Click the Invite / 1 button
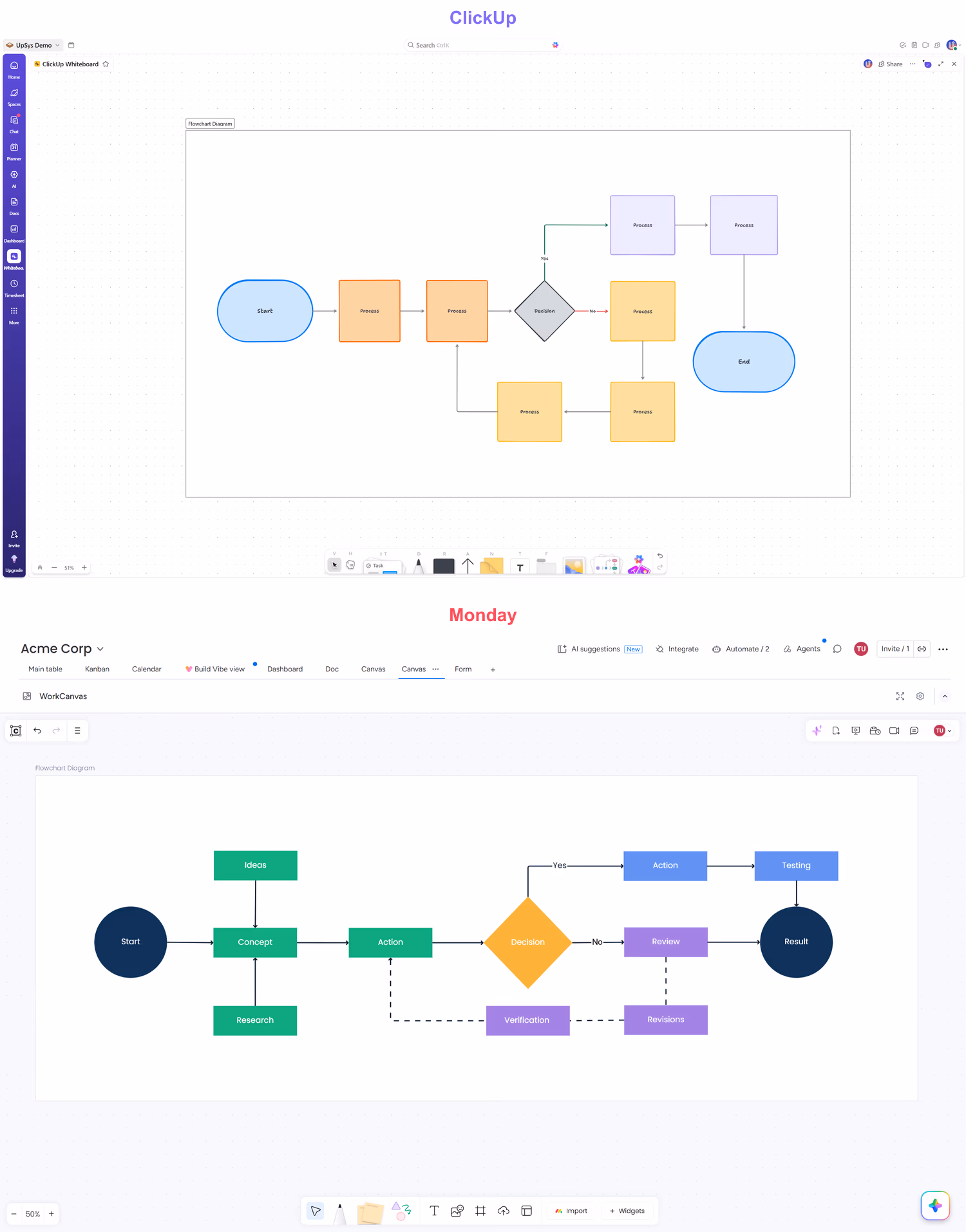This screenshot has height=1232, width=966. [895, 649]
